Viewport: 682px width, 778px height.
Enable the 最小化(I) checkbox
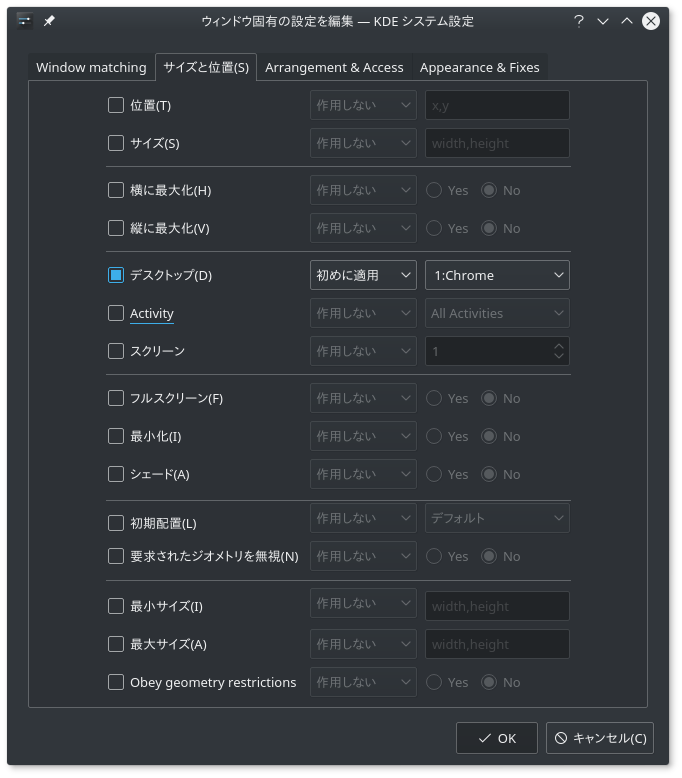116,437
